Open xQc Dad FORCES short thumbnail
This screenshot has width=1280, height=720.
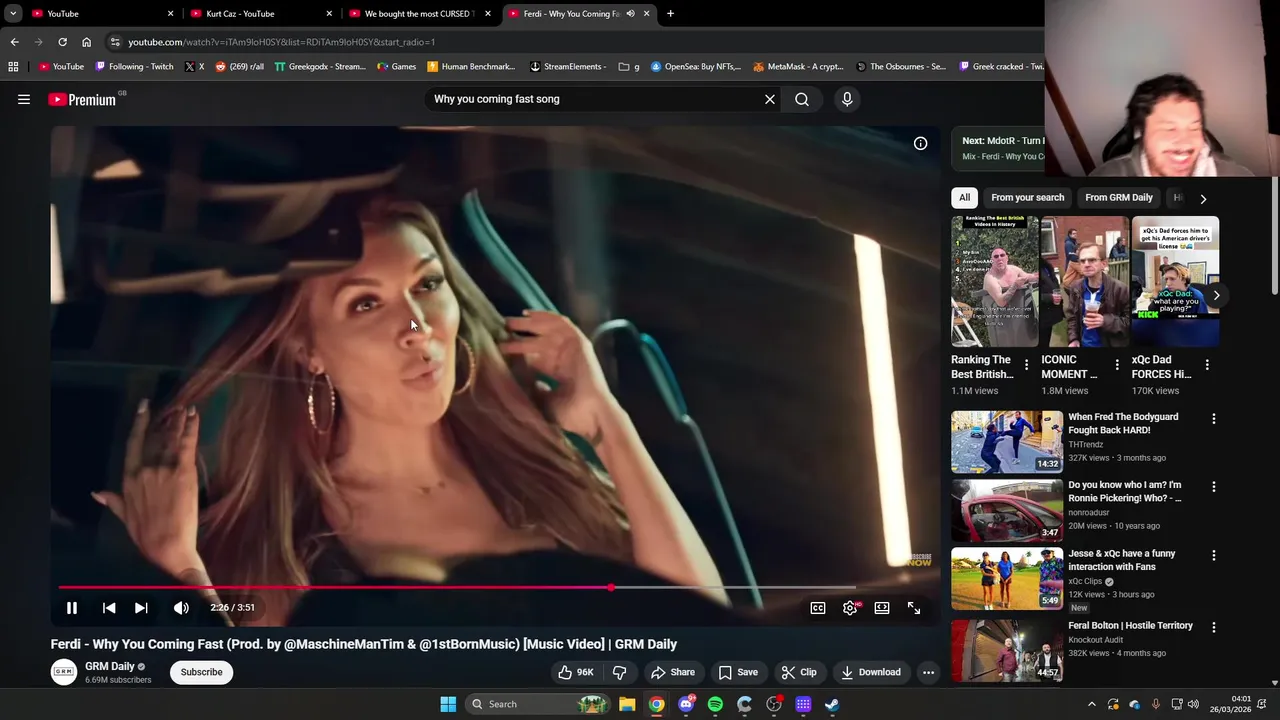(x=1175, y=281)
